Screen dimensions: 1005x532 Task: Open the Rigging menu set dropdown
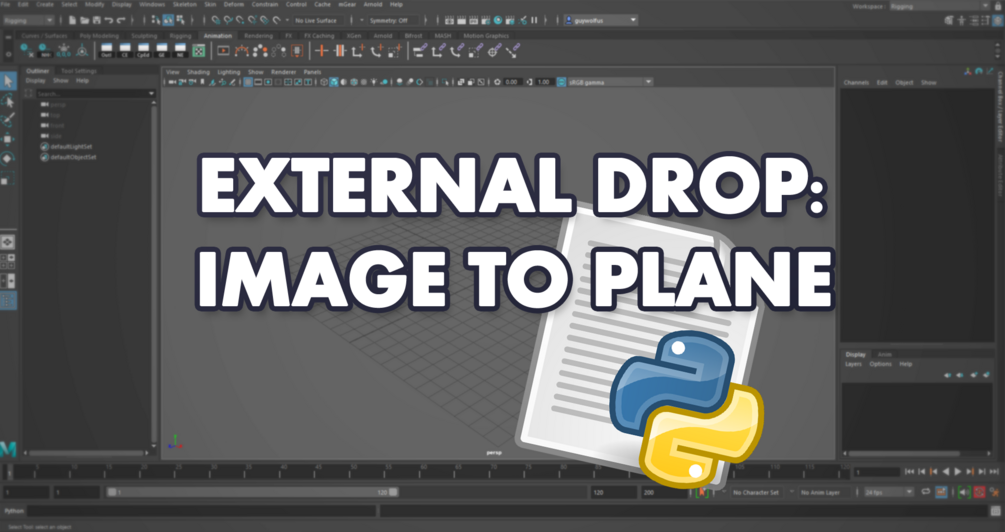[28, 21]
